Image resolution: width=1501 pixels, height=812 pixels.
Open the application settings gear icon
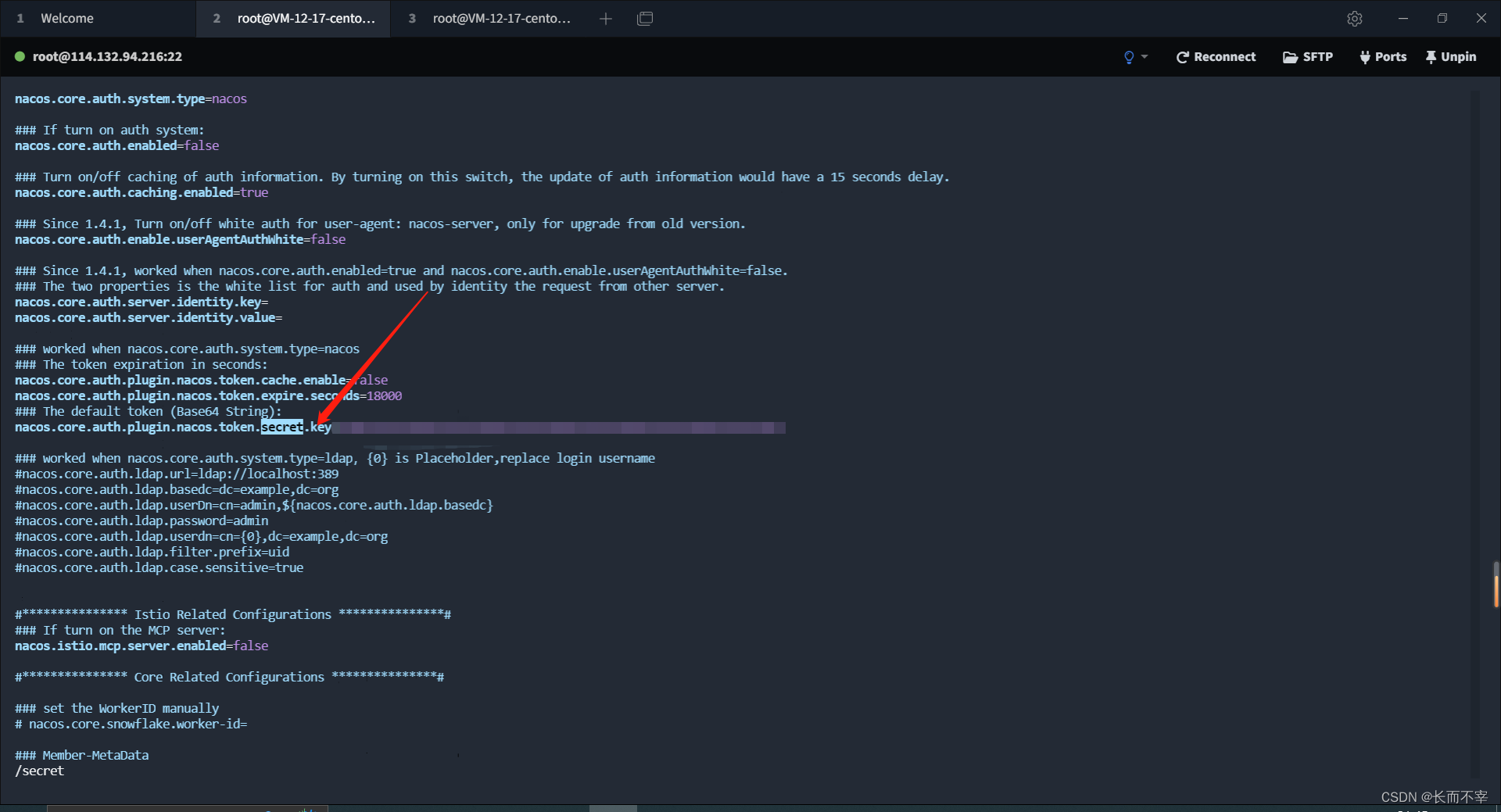[1355, 18]
